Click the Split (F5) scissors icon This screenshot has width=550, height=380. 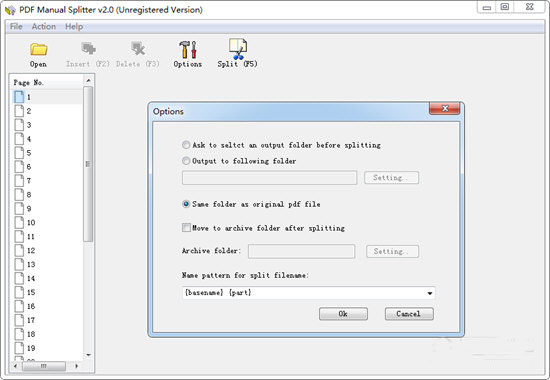(237, 49)
